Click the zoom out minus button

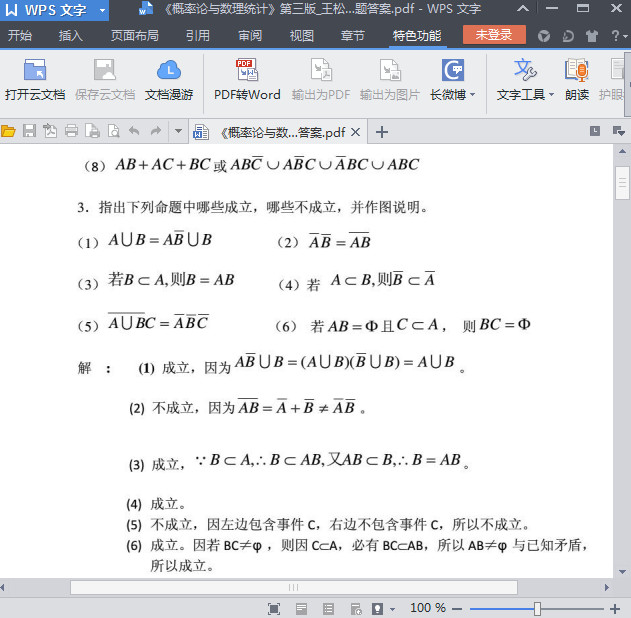(457, 609)
